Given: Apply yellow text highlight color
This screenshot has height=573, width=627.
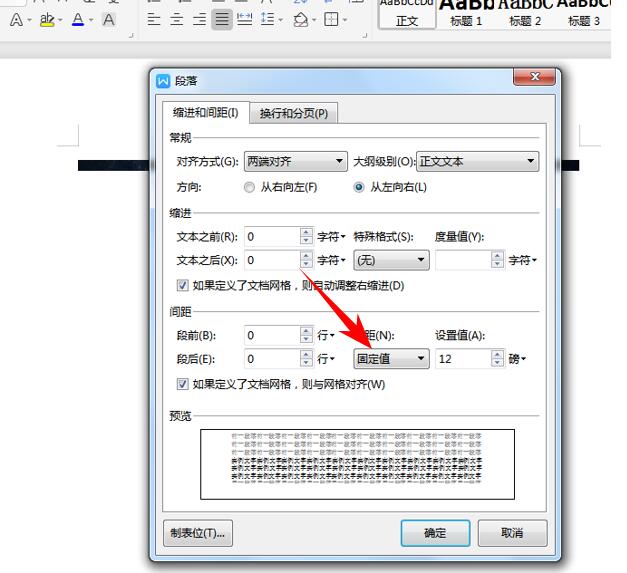Looking at the screenshot, I should pos(47,19).
